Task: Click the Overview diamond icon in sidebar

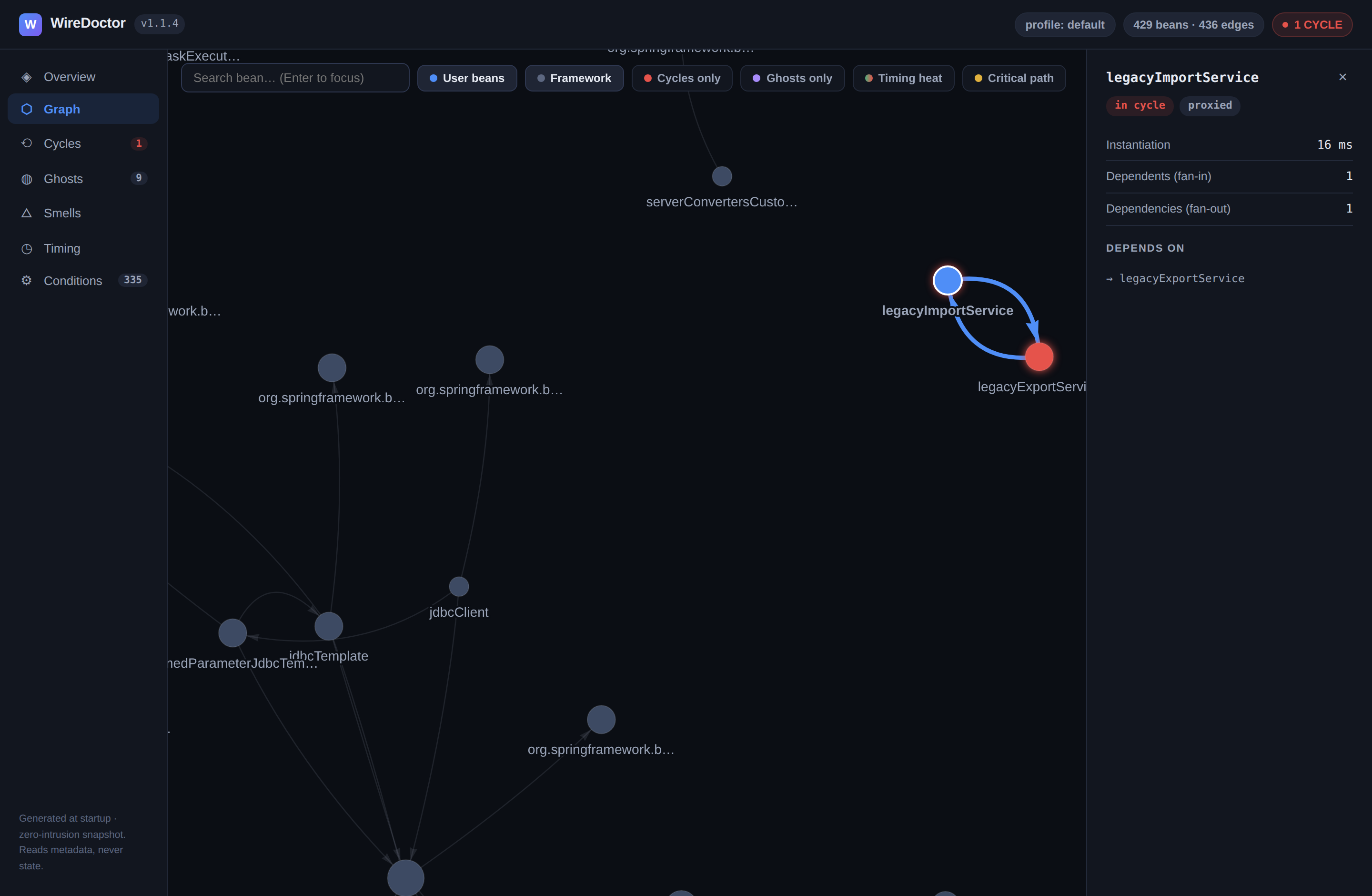Action: 27,77
